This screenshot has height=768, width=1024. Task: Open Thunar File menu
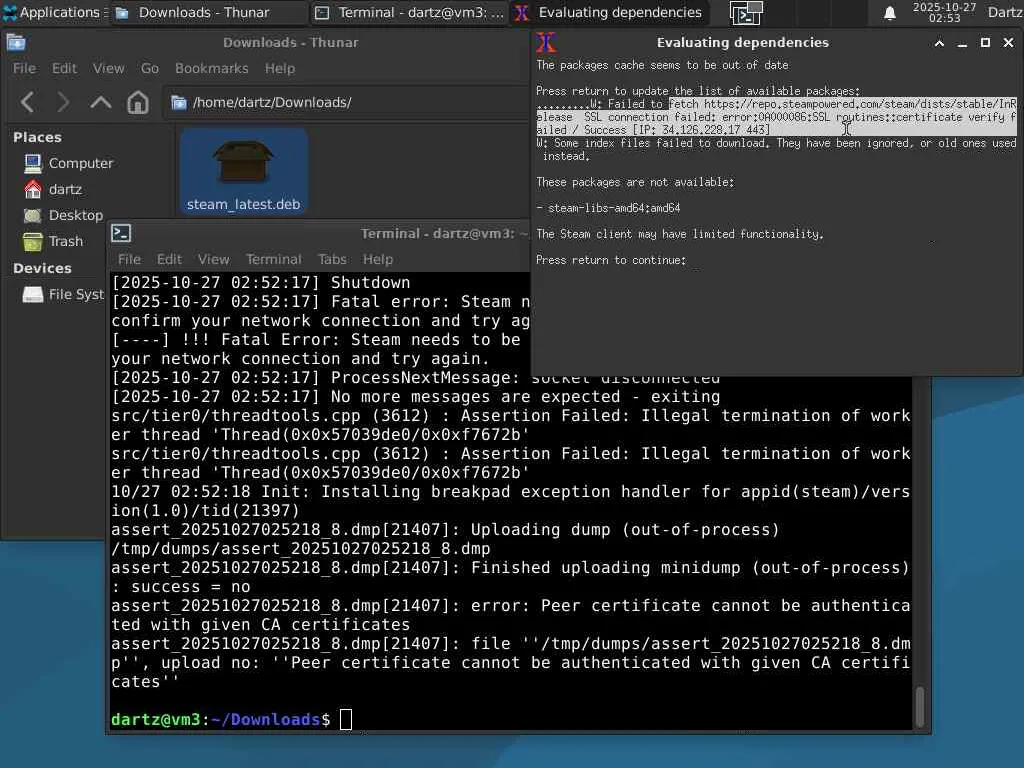[x=25, y=68]
